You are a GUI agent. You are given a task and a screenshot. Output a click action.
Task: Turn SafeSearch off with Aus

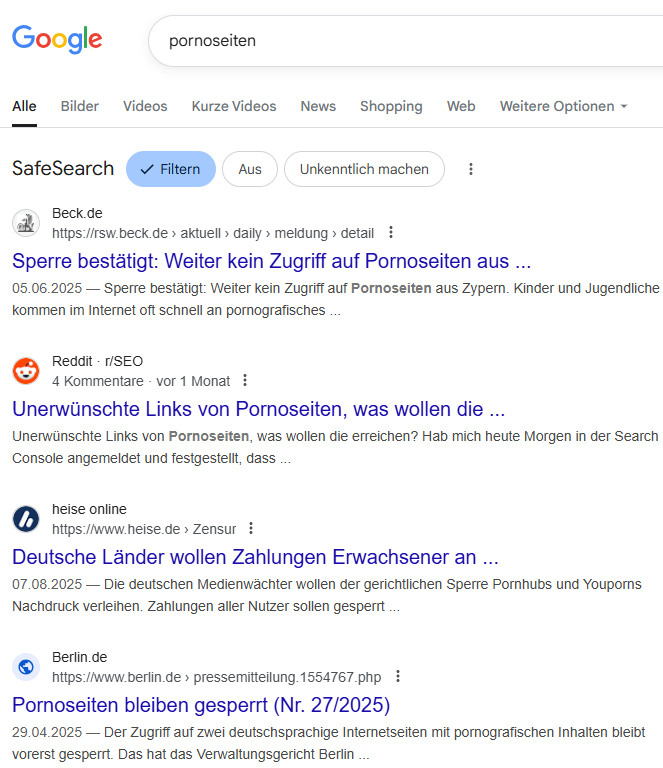pos(250,169)
